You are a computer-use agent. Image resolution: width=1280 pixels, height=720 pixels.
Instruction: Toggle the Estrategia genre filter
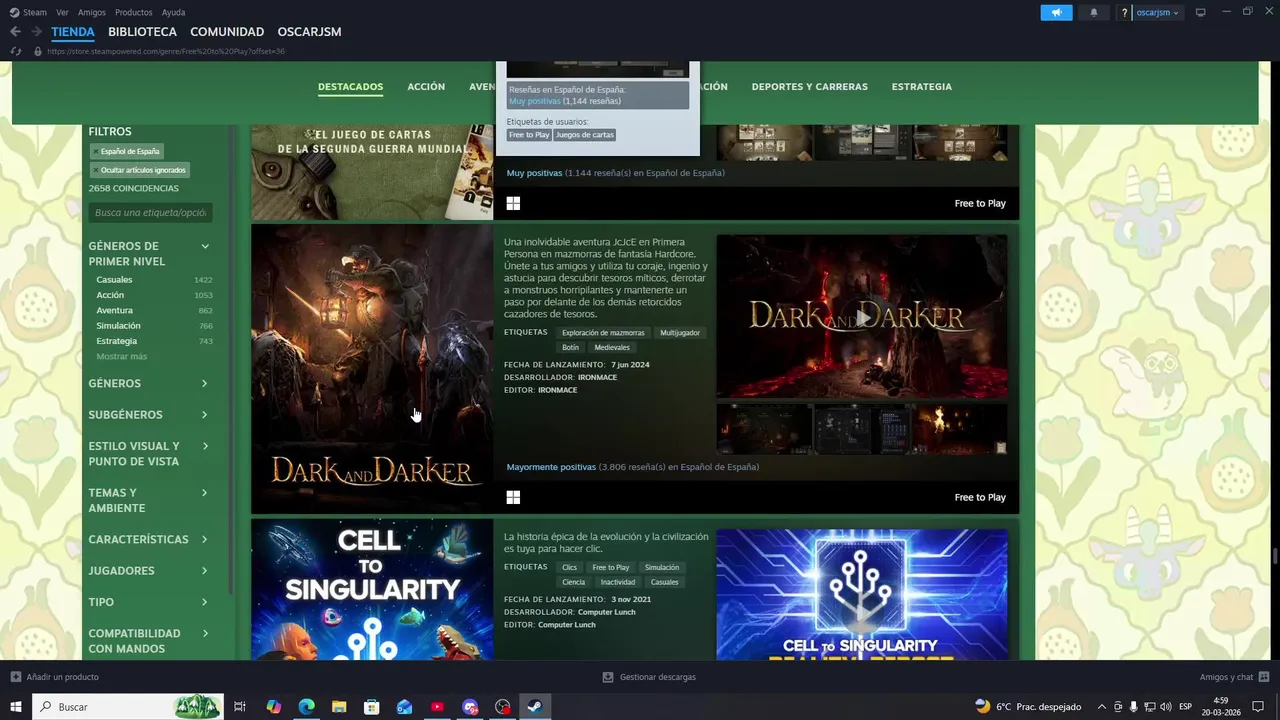[x=154, y=341]
